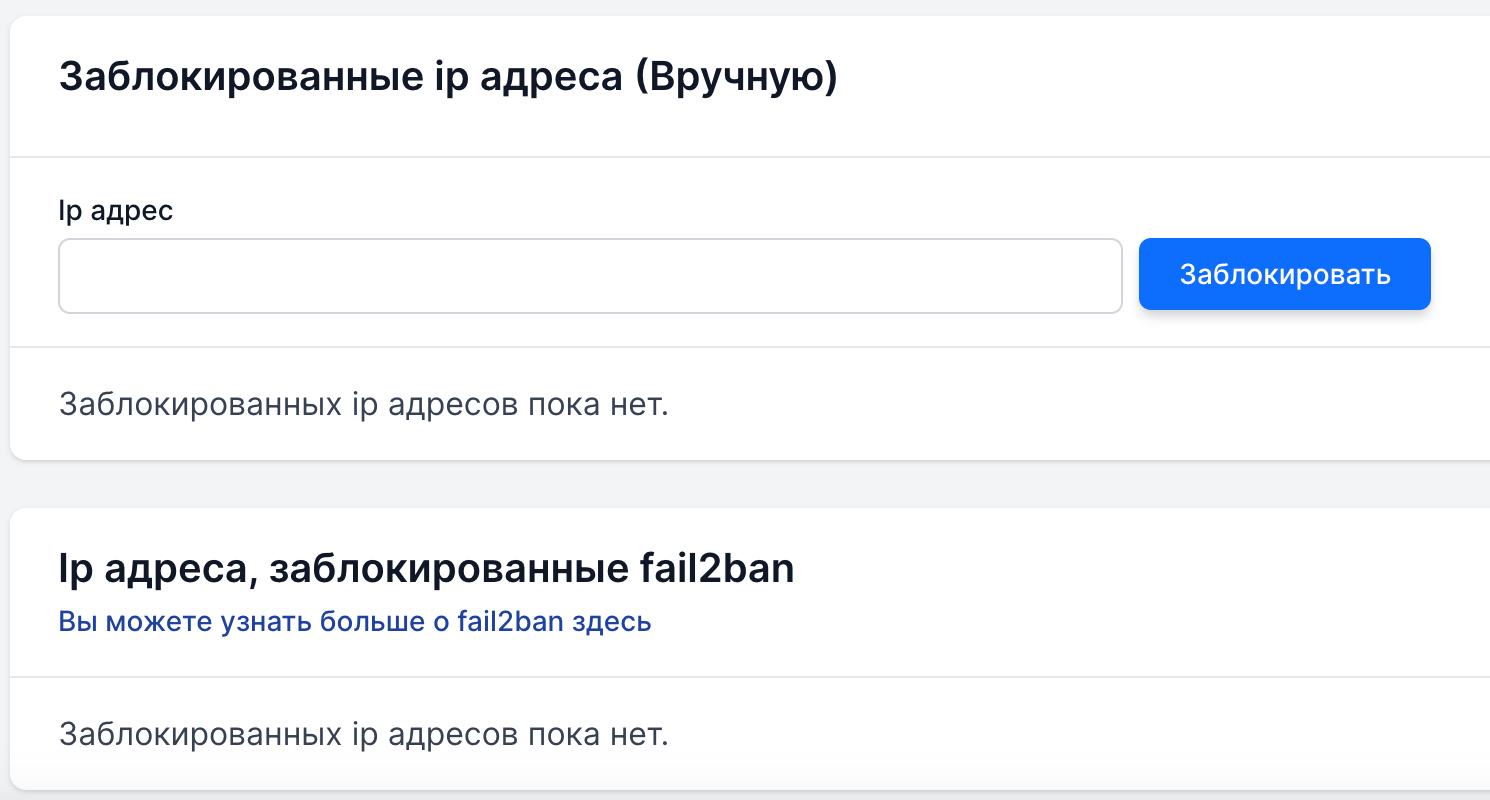1490x800 pixels.
Task: Click the empty-list message in the fail2ban card
Action: click(x=363, y=735)
